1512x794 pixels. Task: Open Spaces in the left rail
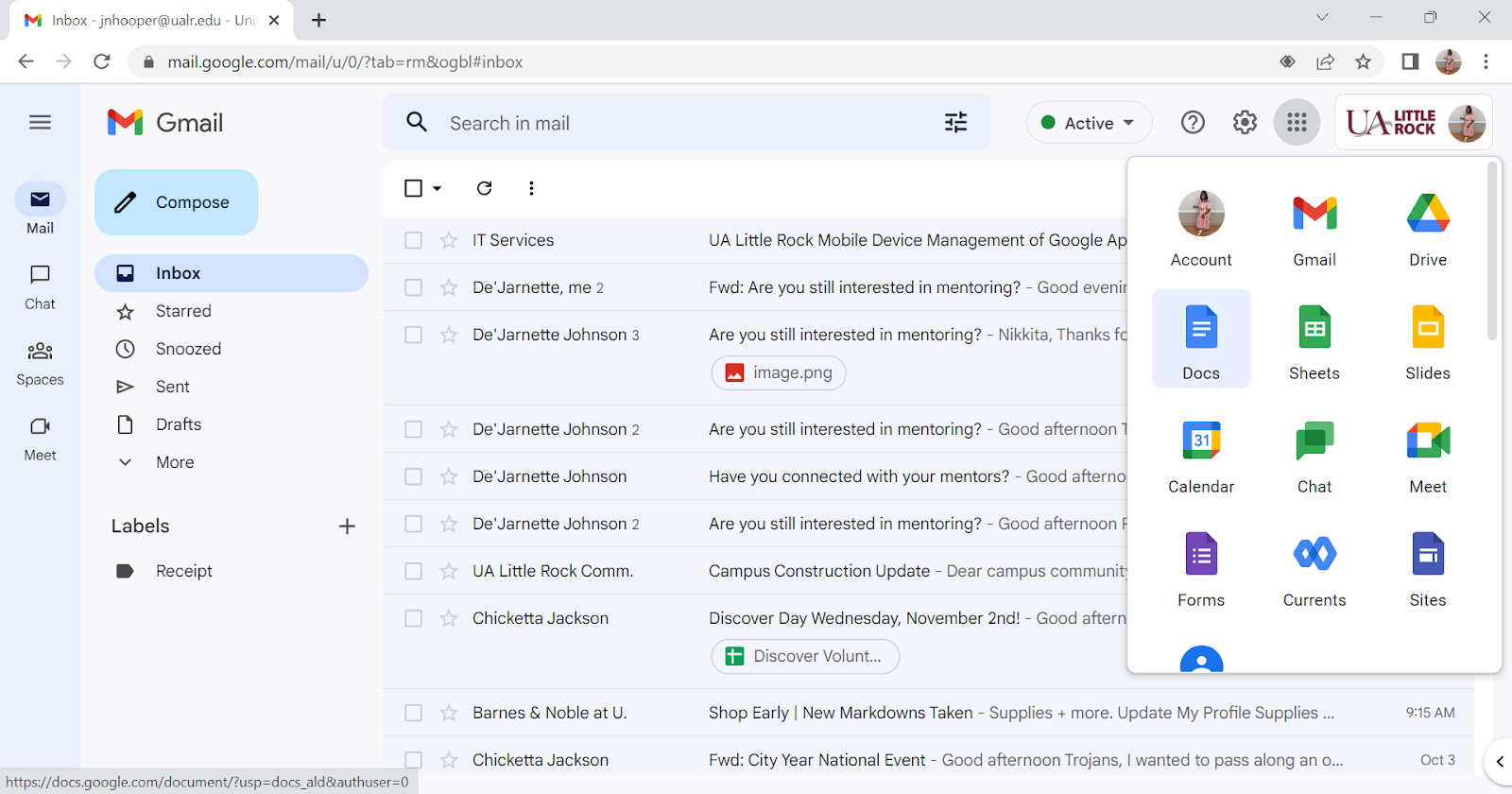click(x=40, y=362)
